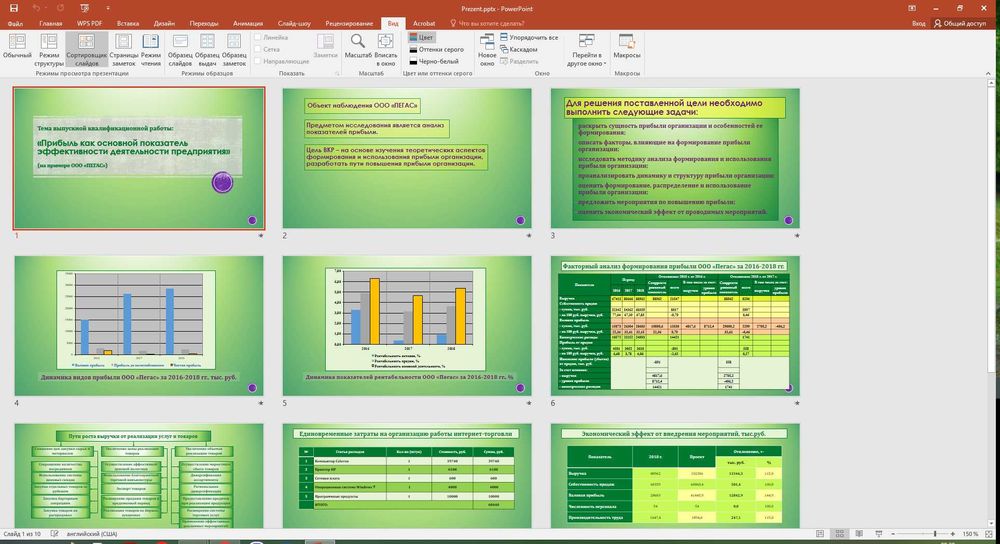Image resolution: width=1000 pixels, height=544 pixels.
Task: Open the WPS PDF tab
Action: [89, 24]
